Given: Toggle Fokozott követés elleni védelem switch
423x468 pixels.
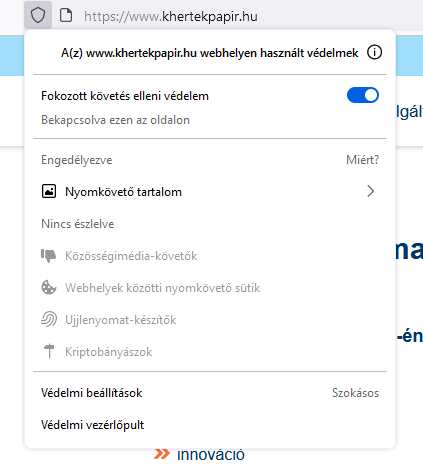Looking at the screenshot, I should point(363,95).
